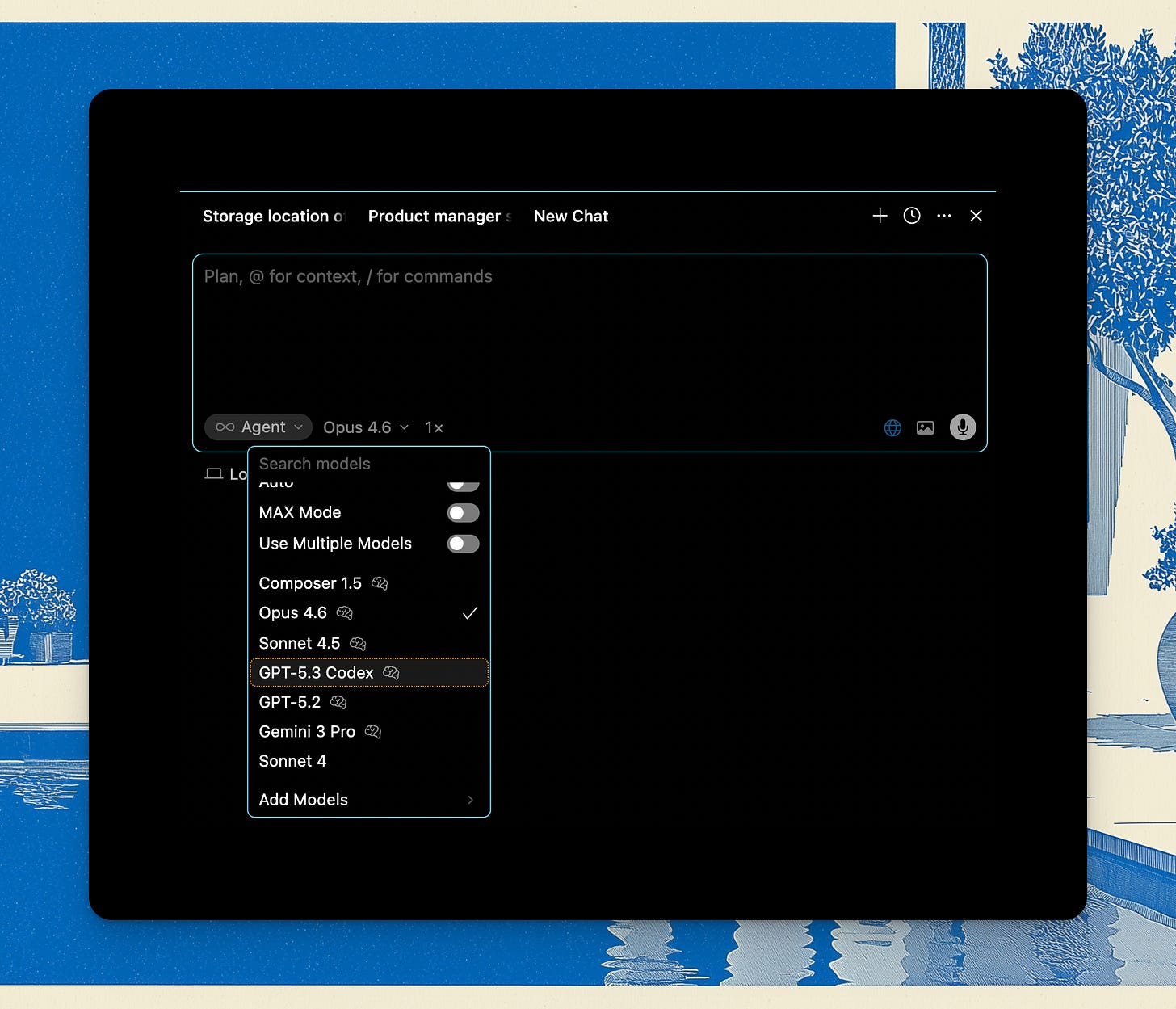Select the GPT-5.2 model
This screenshot has height=1009, width=1176.
tap(369, 702)
